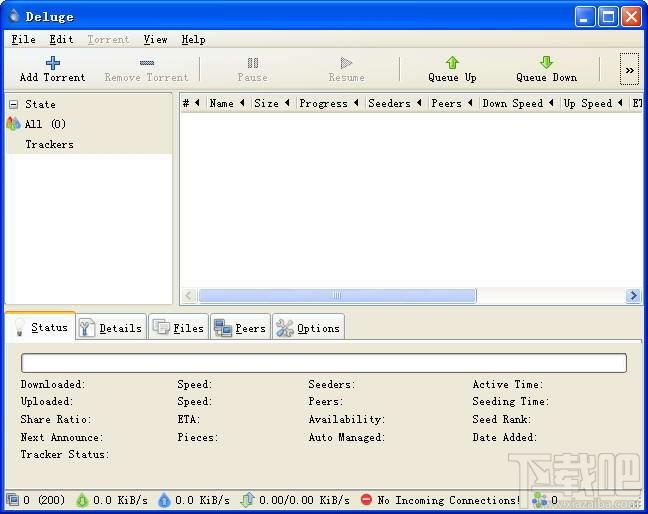Viewport: 648px width, 514px height.
Task: Click the connections icon in status bar
Action: click(12, 500)
